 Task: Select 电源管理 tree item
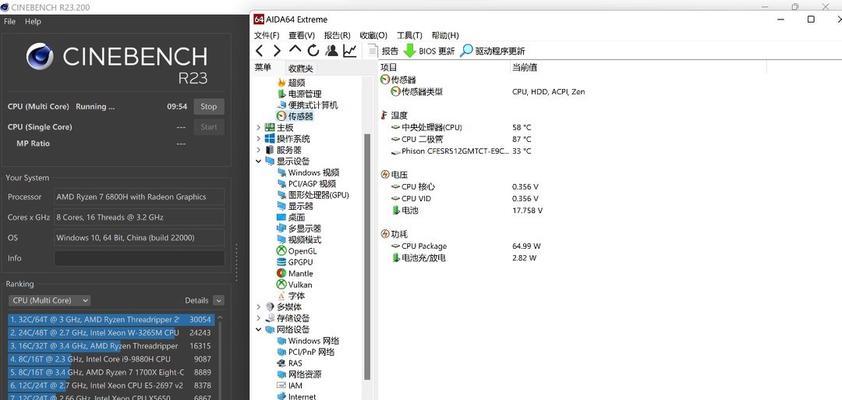(x=299, y=94)
